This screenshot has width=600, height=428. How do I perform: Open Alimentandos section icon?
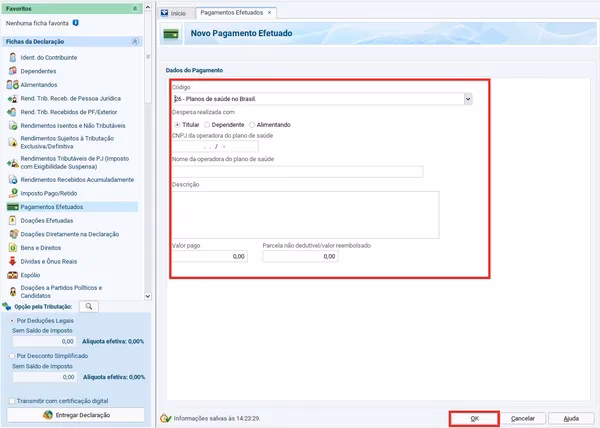pyautogui.click(x=12, y=85)
